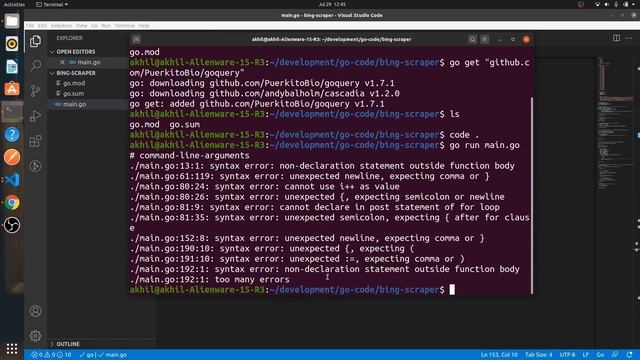The width and height of the screenshot is (640, 360).
Task: Select the Go language mode status item
Action: (x=600, y=355)
